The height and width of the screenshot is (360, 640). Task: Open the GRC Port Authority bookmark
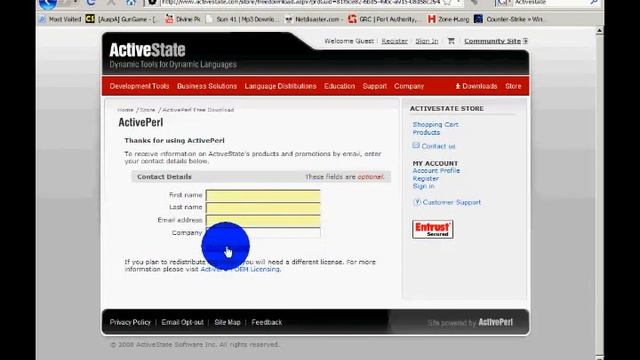click(x=384, y=19)
